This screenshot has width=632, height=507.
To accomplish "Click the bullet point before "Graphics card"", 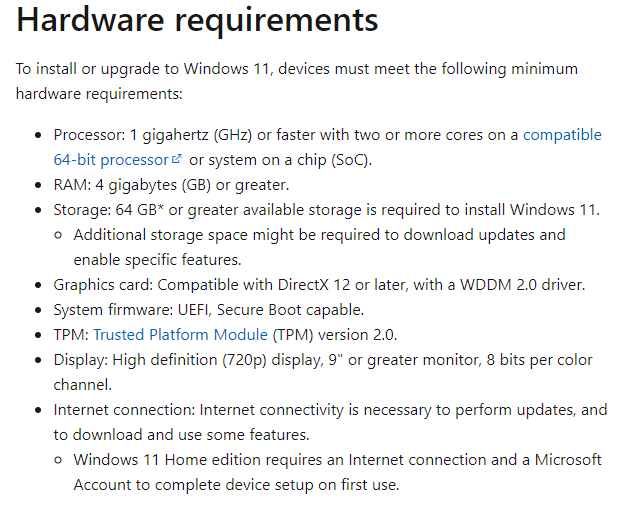I will point(39,285).
